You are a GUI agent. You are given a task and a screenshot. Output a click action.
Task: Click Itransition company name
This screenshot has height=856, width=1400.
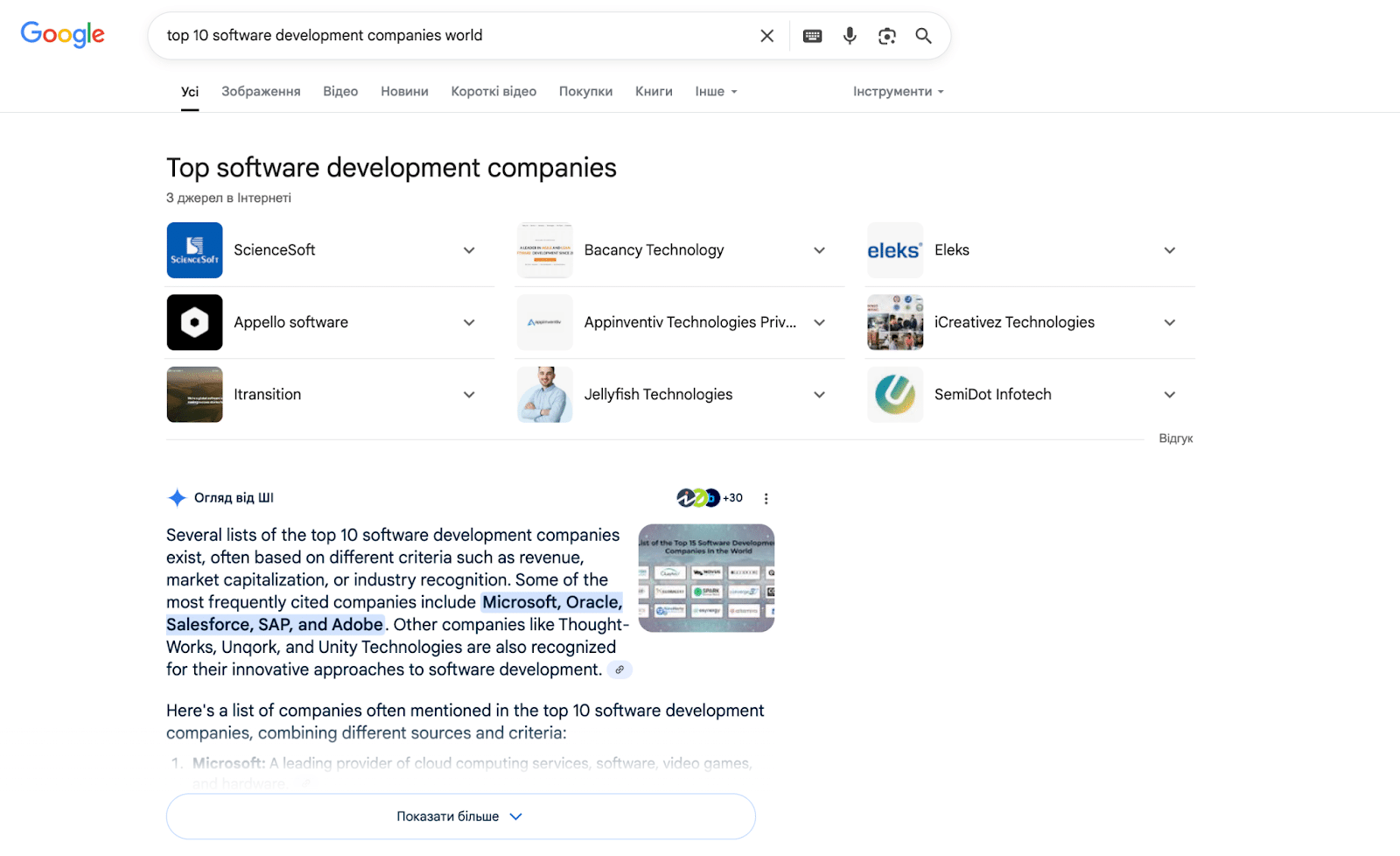click(267, 395)
